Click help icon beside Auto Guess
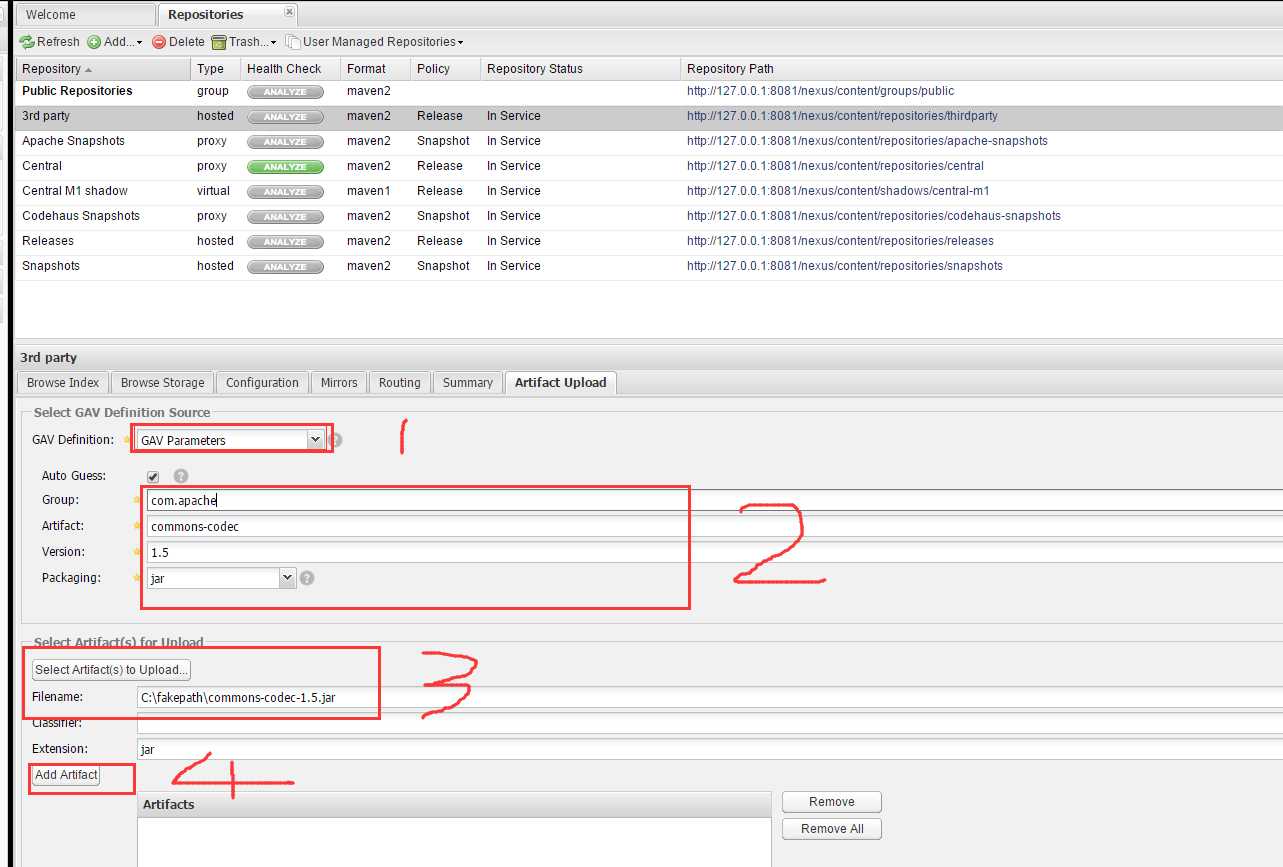1283x867 pixels. [181, 477]
